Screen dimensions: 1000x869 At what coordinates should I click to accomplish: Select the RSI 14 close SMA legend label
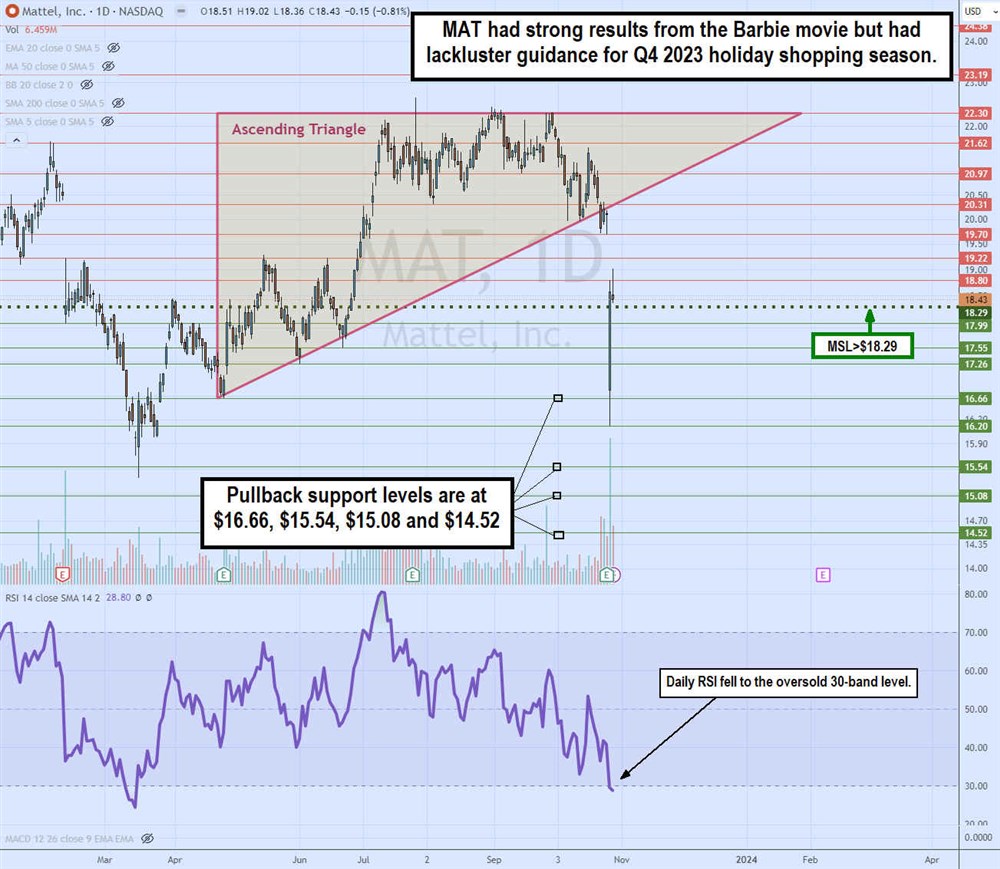[52, 598]
